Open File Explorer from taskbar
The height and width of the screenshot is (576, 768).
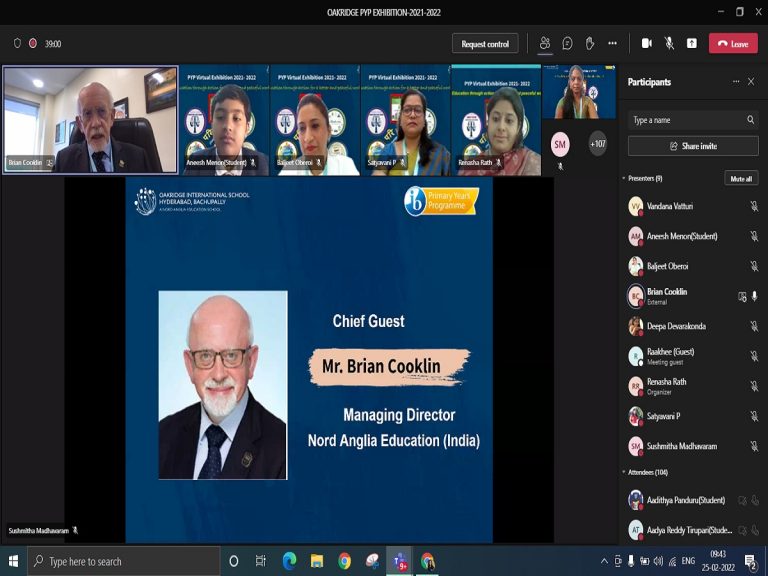point(317,561)
